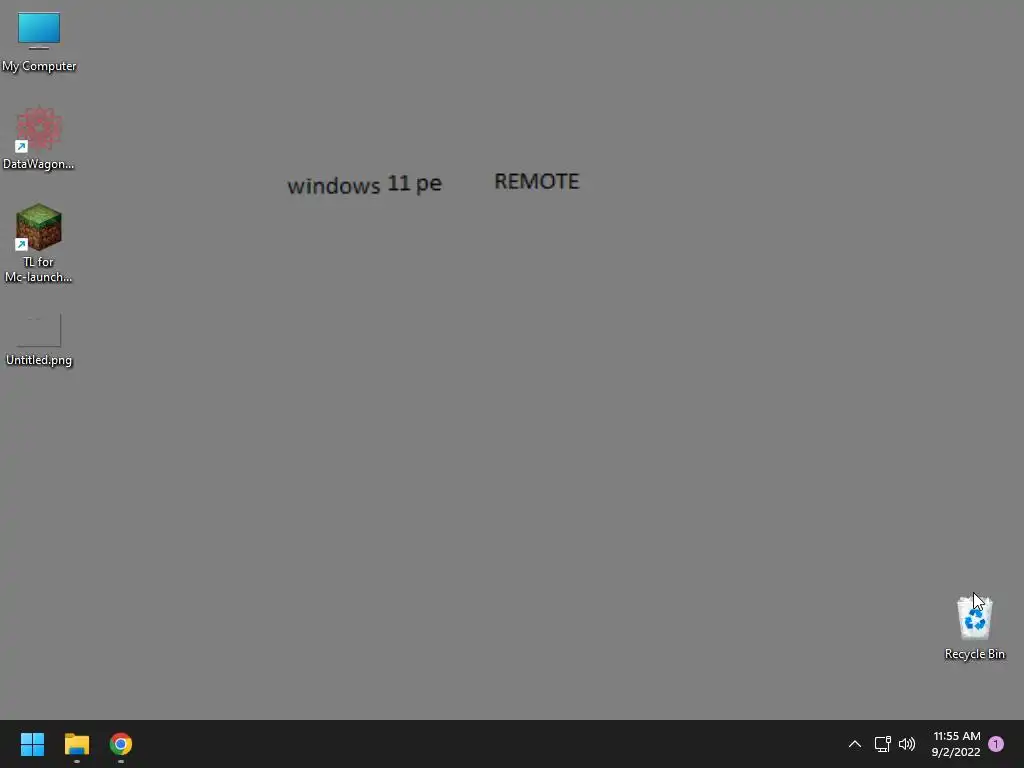Open Google Chrome from the taskbar
The width and height of the screenshot is (1024, 768).
(121, 744)
